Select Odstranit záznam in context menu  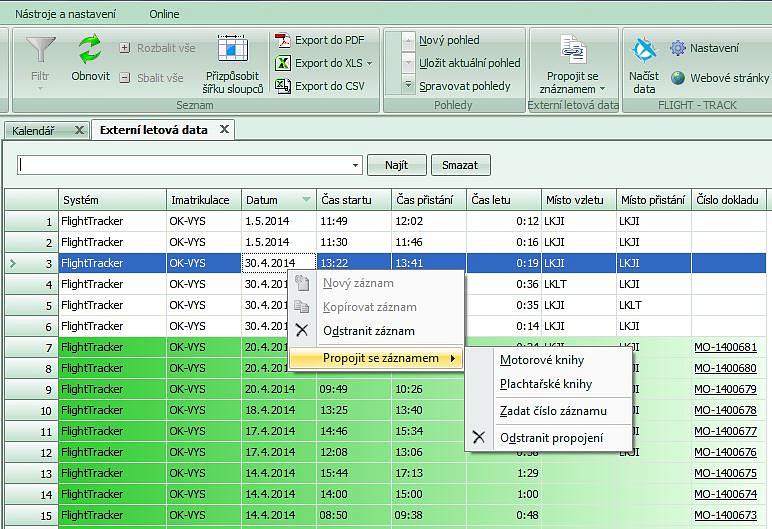(x=368, y=331)
